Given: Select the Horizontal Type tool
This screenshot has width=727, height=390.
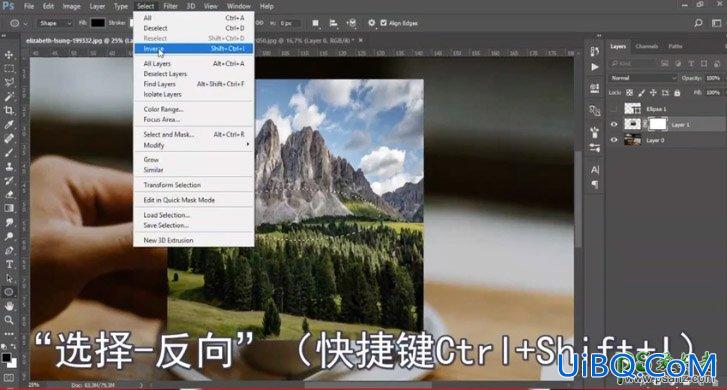Looking at the screenshot, I should click(9, 264).
